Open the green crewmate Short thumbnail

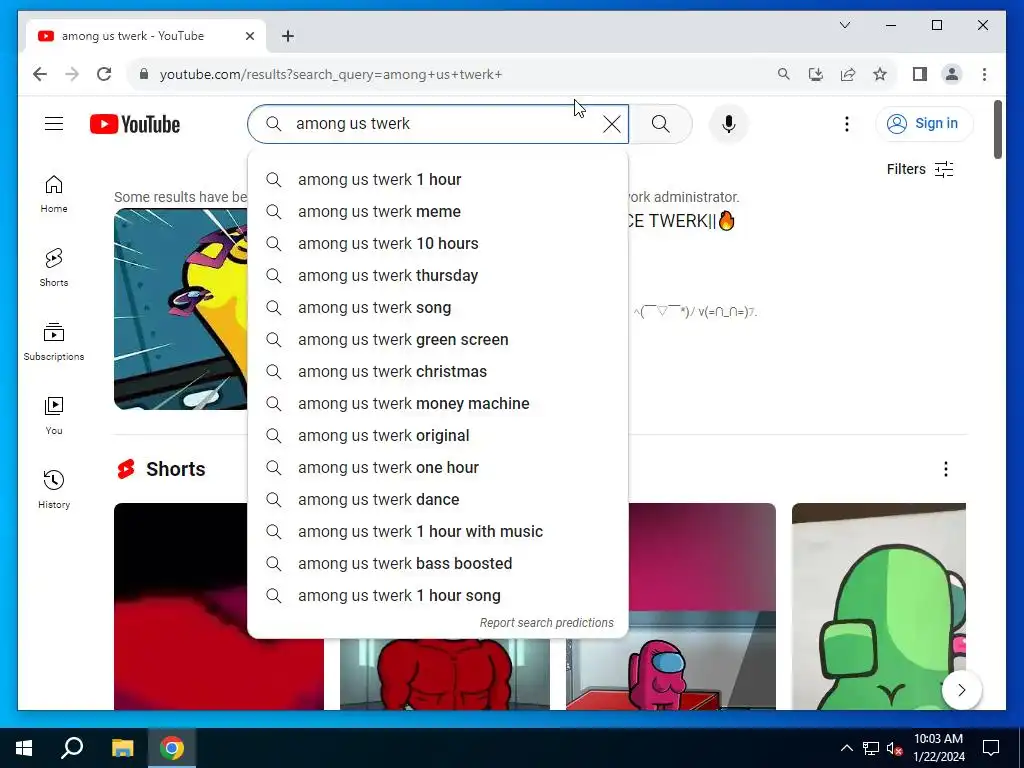point(878,606)
